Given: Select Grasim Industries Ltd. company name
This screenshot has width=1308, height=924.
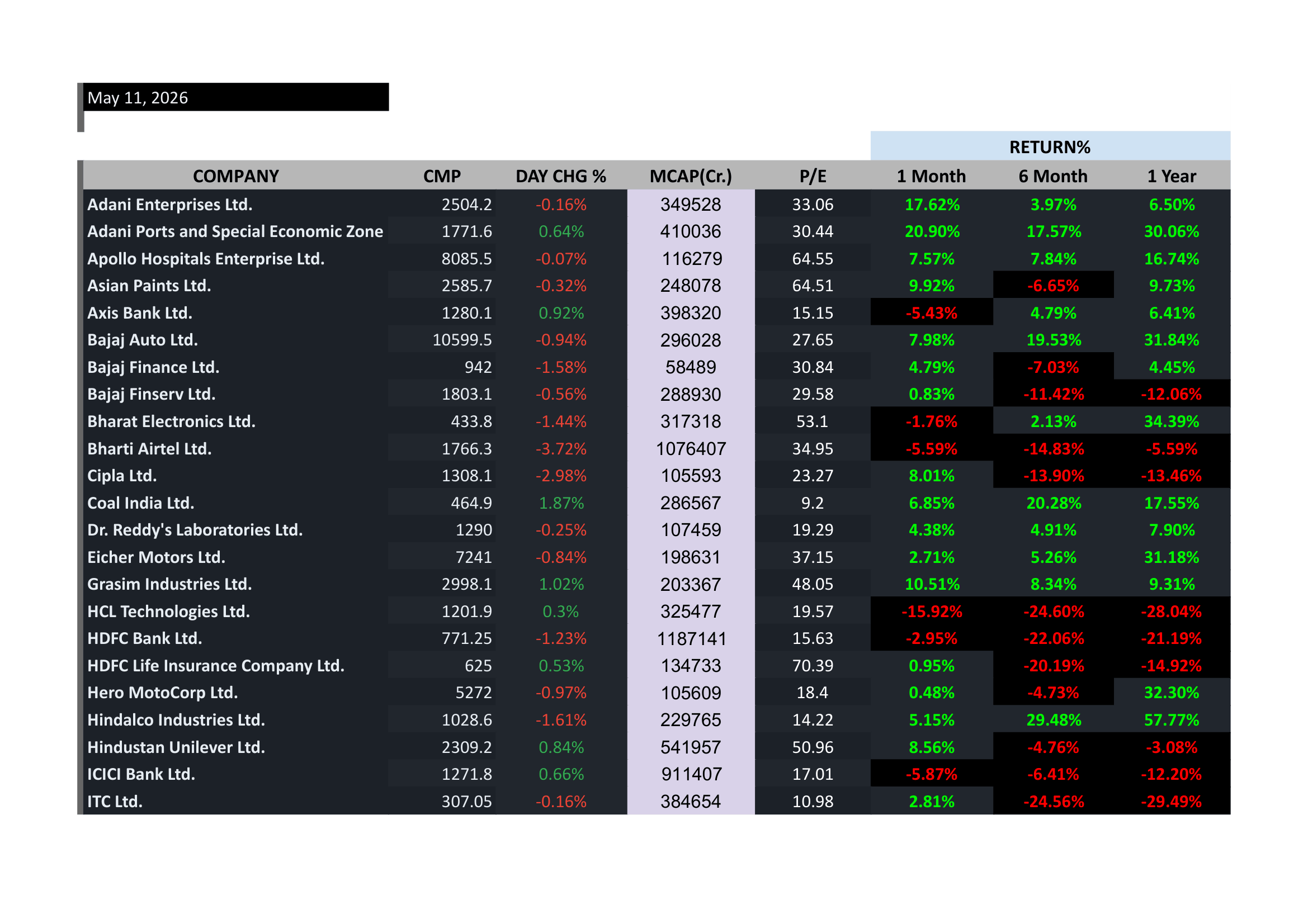Looking at the screenshot, I should (169, 584).
